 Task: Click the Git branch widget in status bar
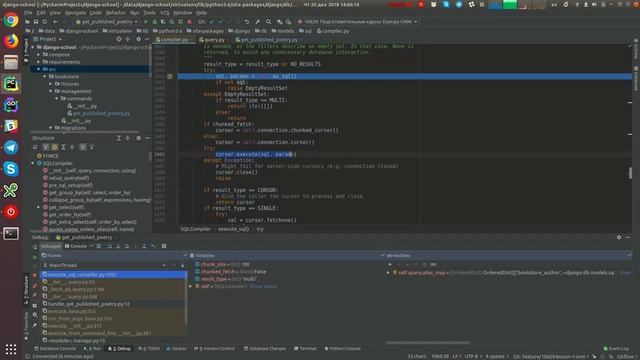point(550,356)
